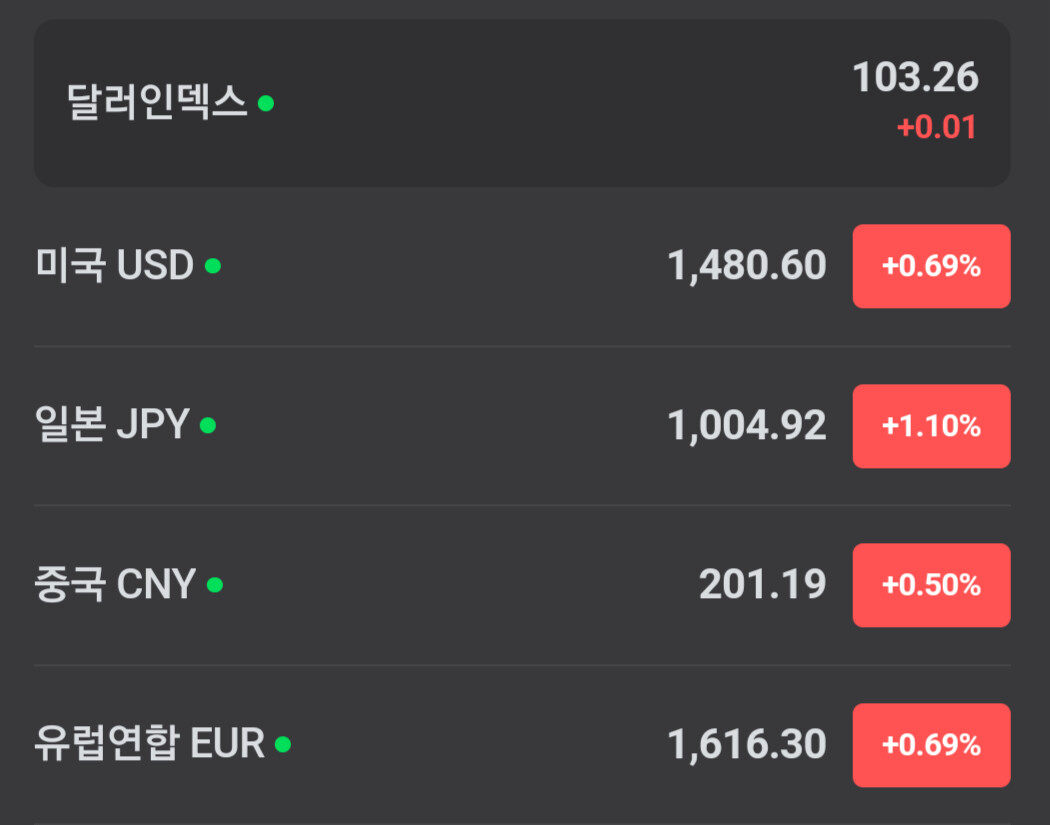Click the 1,480.60 USD rate
The width and height of the screenshot is (1050, 825).
point(747,266)
